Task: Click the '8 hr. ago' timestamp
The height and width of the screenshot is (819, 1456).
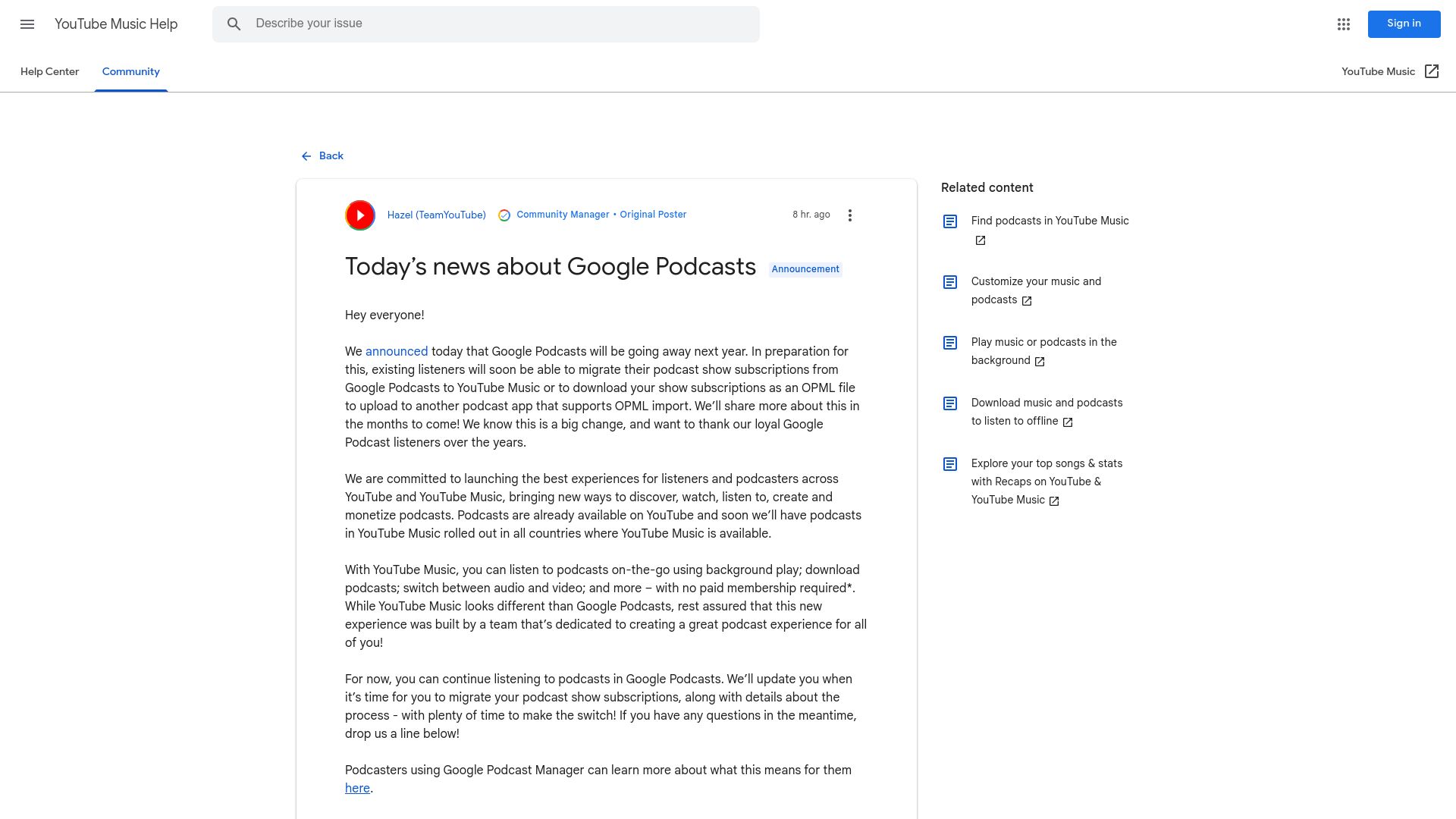Action: pos(811,215)
